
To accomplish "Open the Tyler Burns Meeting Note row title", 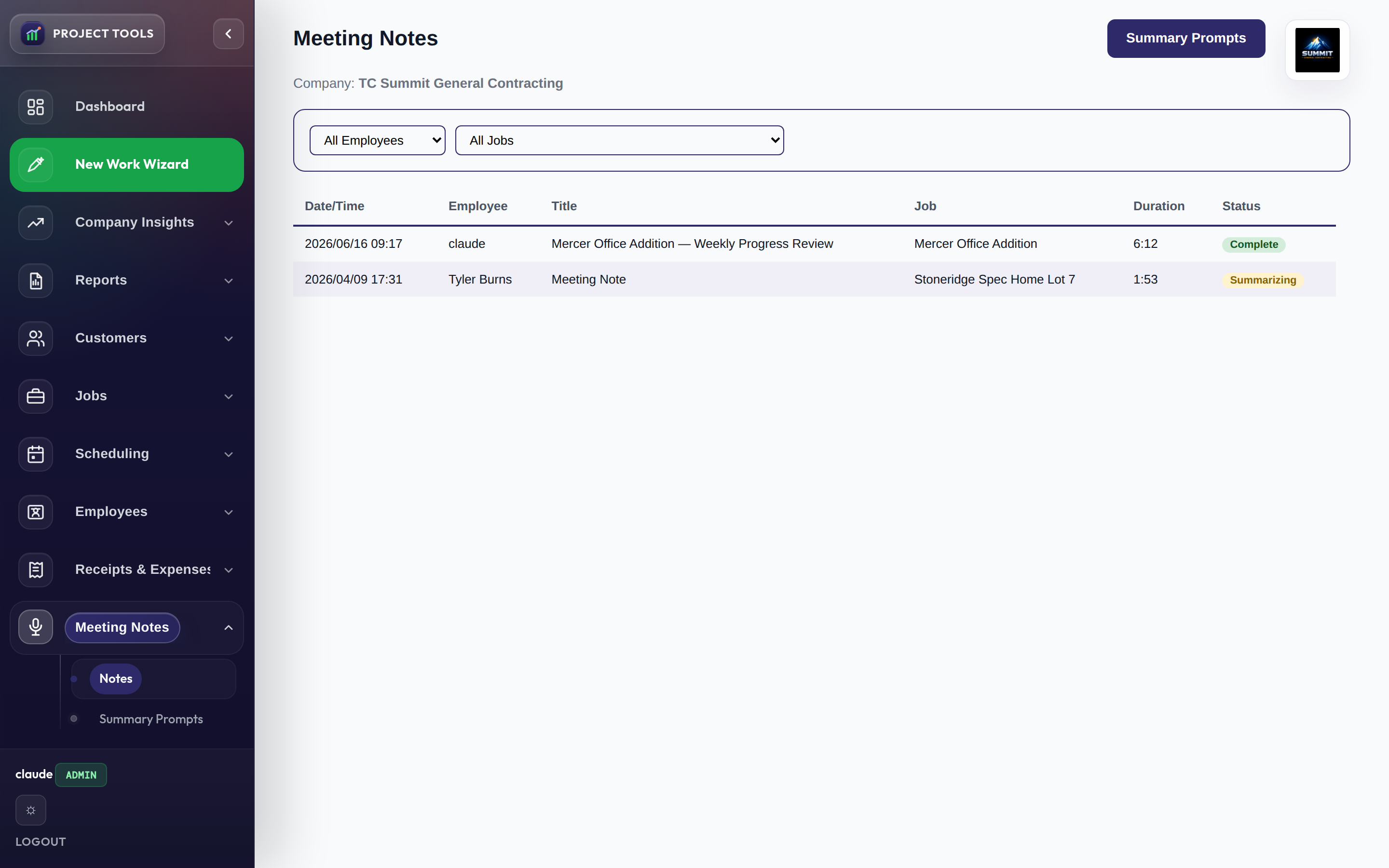I will 588,280.
